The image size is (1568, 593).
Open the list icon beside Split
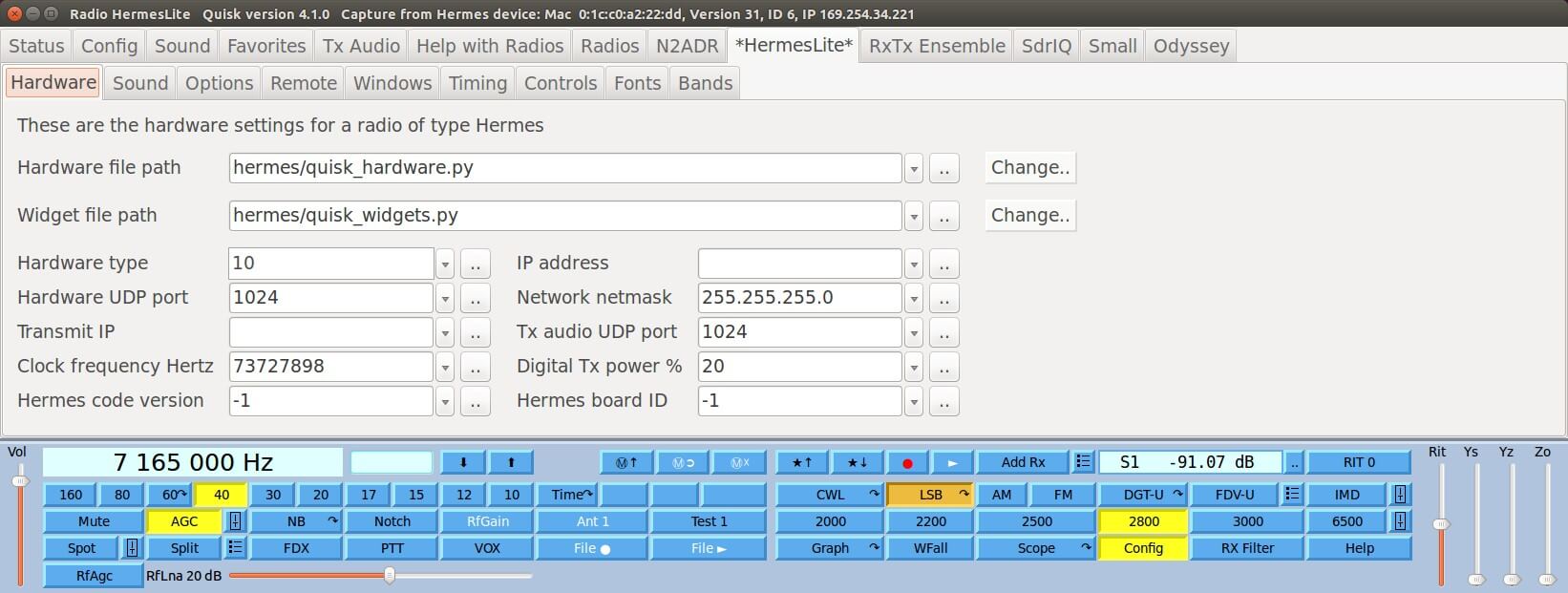pyautogui.click(x=235, y=548)
